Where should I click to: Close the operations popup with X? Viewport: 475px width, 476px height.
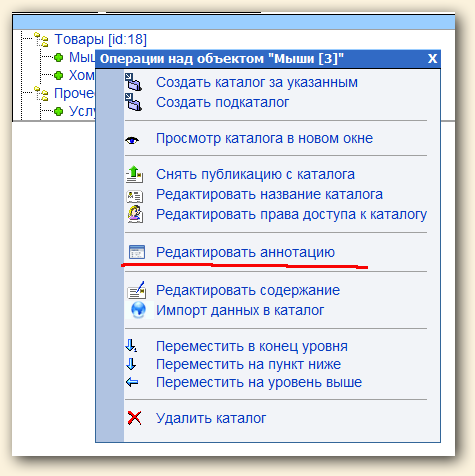432,59
